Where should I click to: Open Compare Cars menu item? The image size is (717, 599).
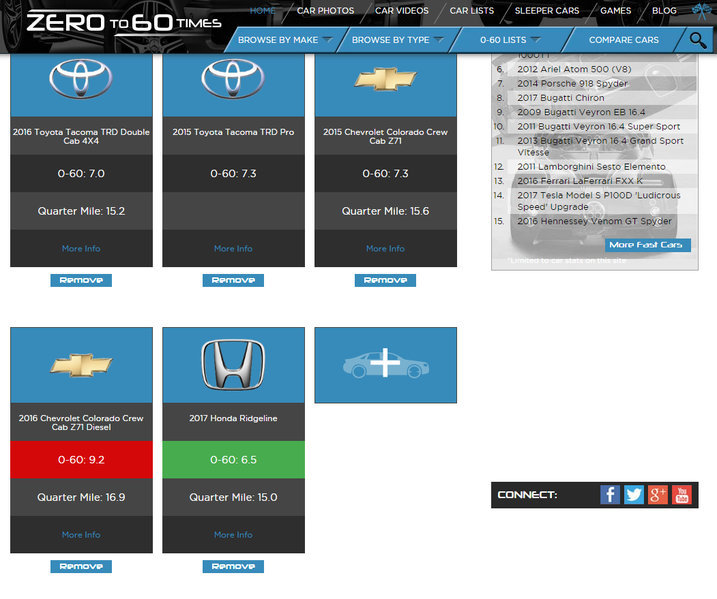[624, 40]
